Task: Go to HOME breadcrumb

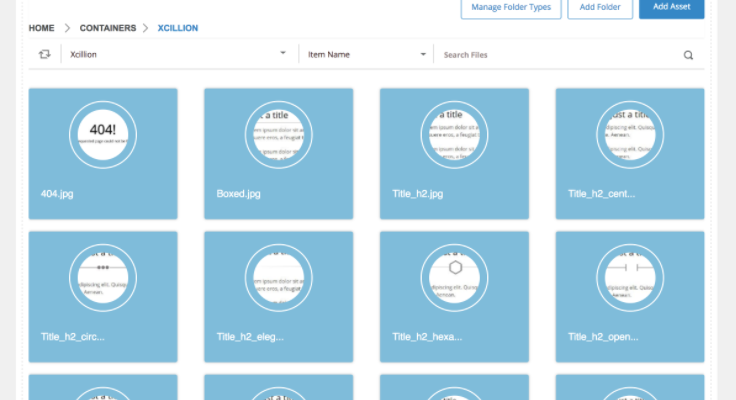Action: click(41, 28)
